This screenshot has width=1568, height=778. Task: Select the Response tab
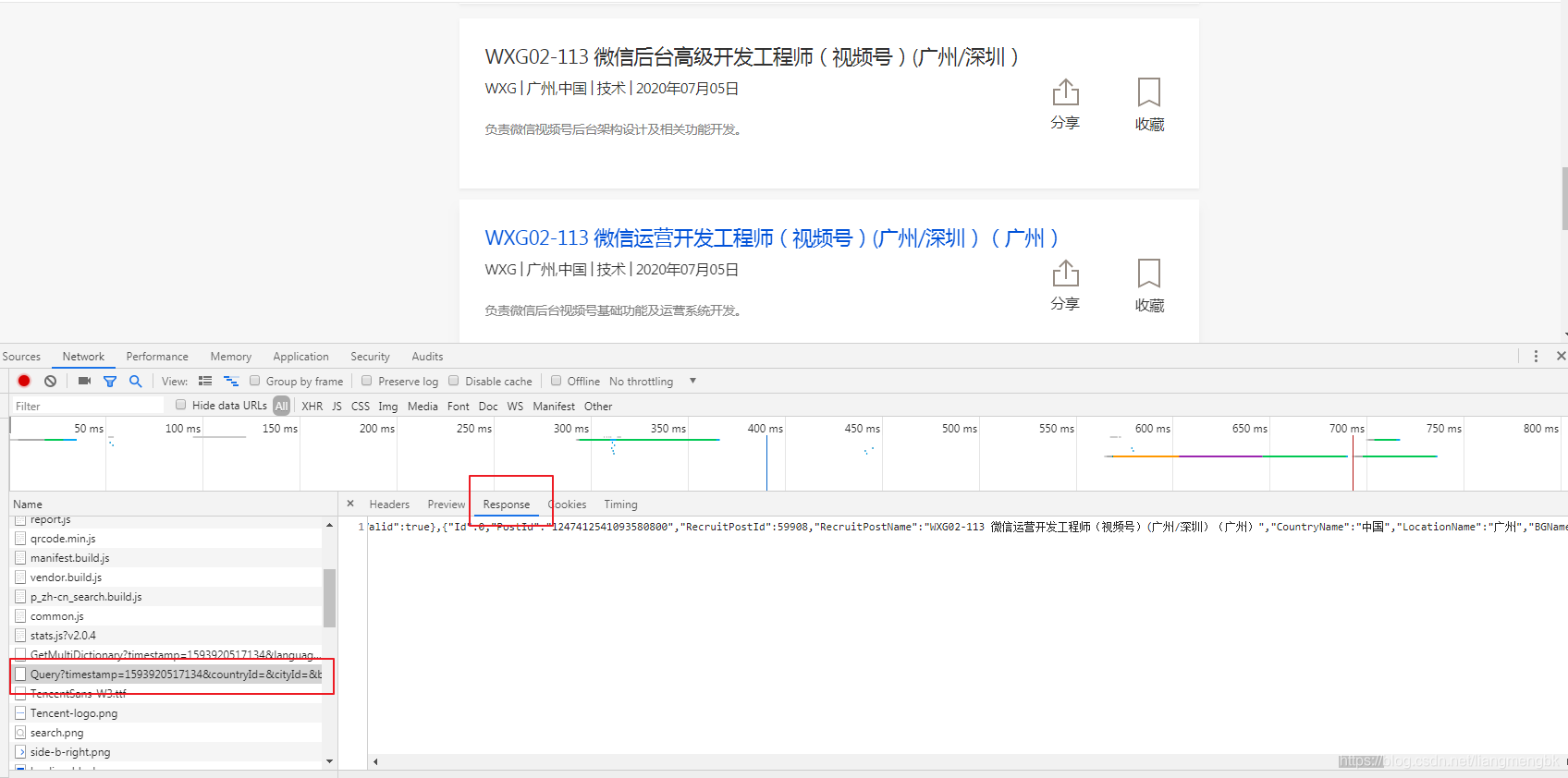pos(507,504)
